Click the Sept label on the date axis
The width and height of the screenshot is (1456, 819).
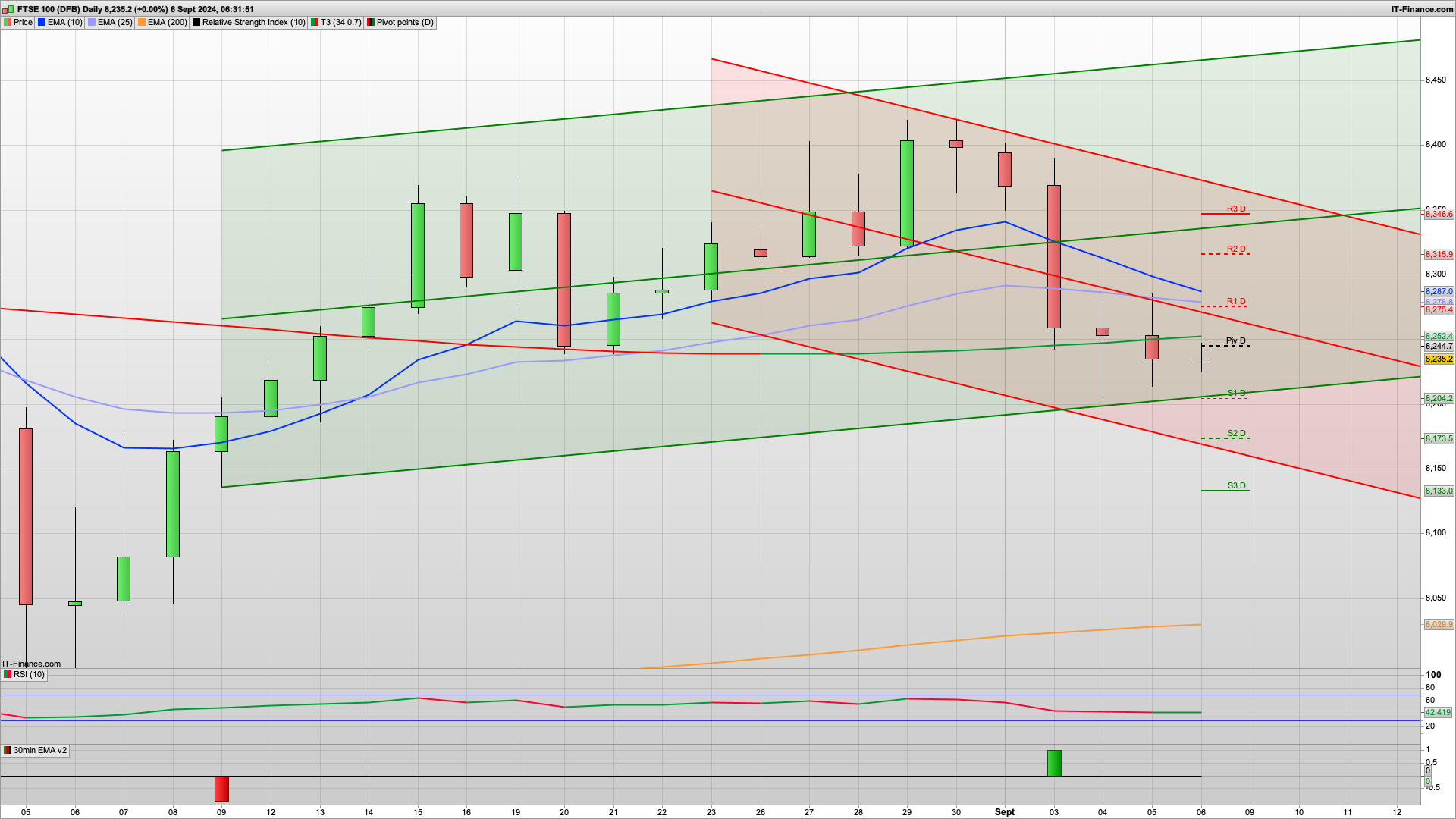coord(1004,811)
